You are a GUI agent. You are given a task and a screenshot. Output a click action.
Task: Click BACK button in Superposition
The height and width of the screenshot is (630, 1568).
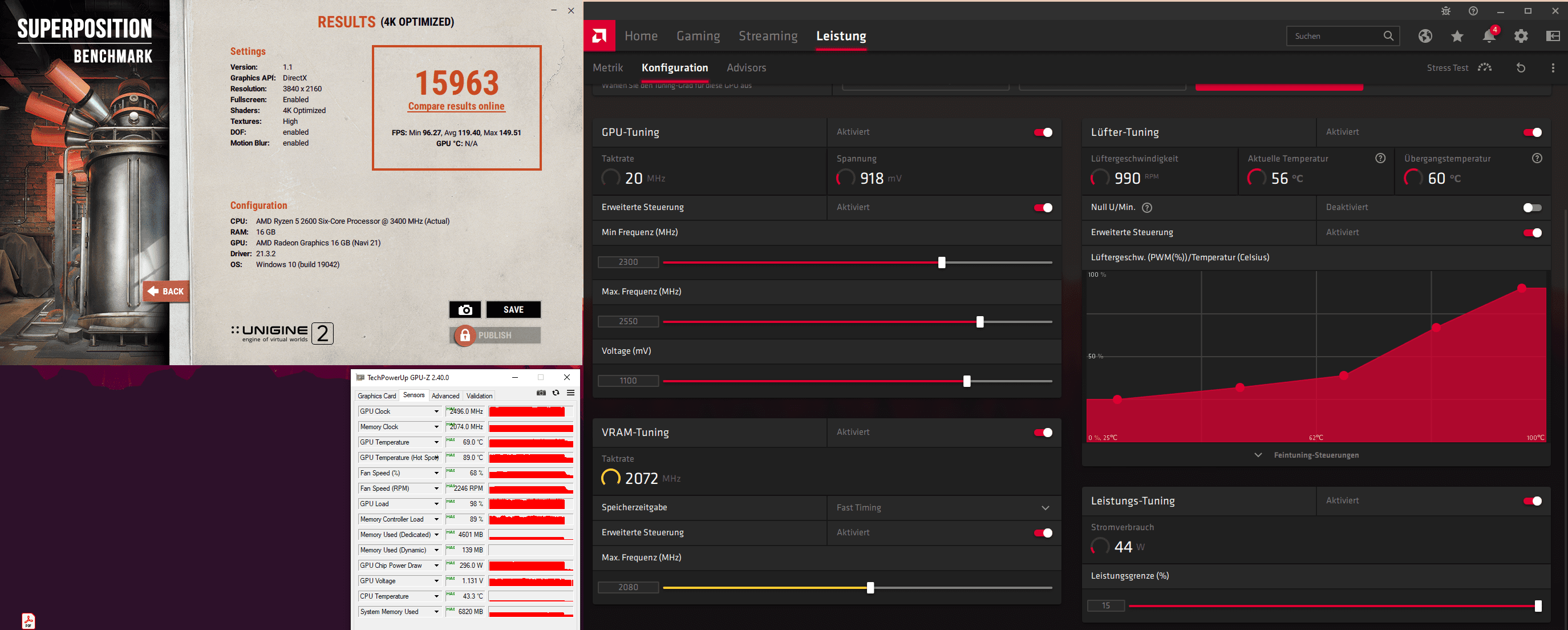166,292
